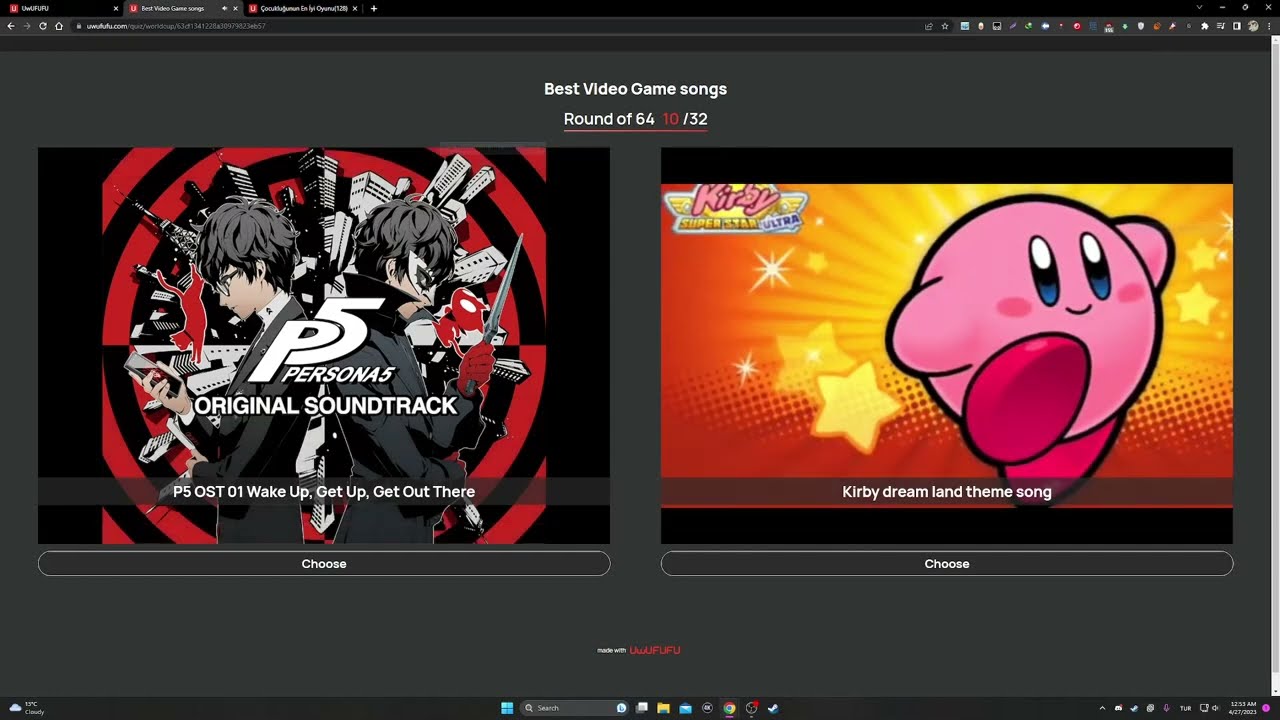Mute audio on Best Video Game songs tab

tap(224, 8)
